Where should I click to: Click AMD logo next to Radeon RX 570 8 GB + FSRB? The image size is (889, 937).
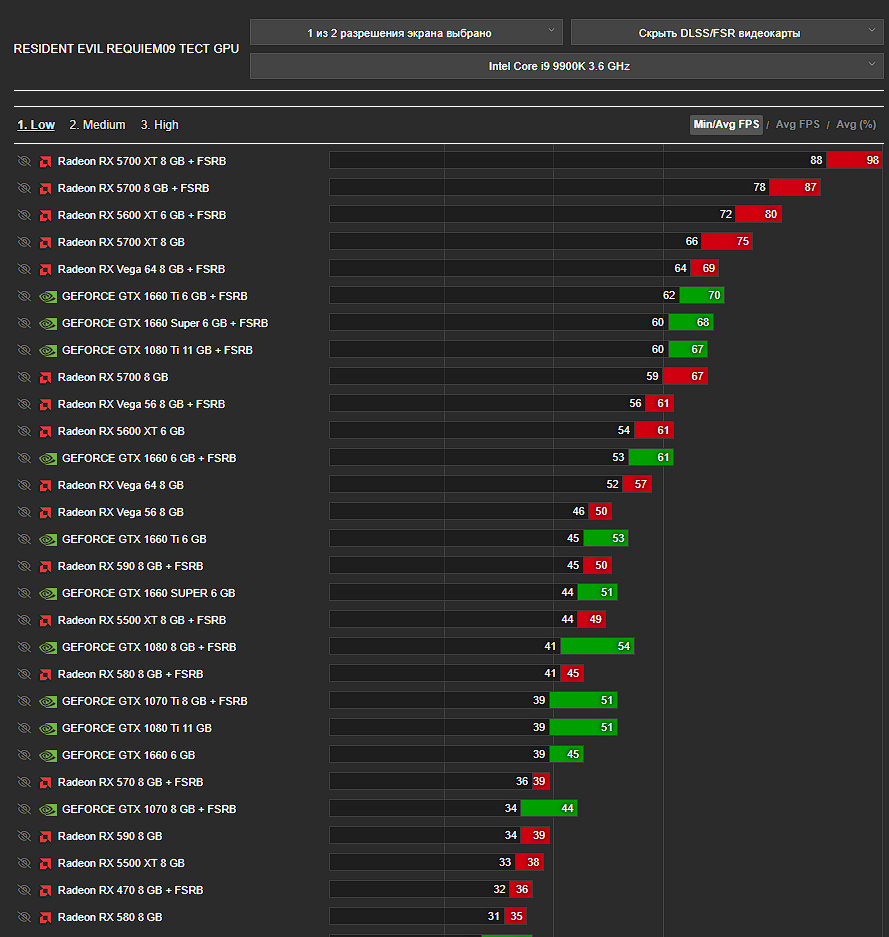45,782
